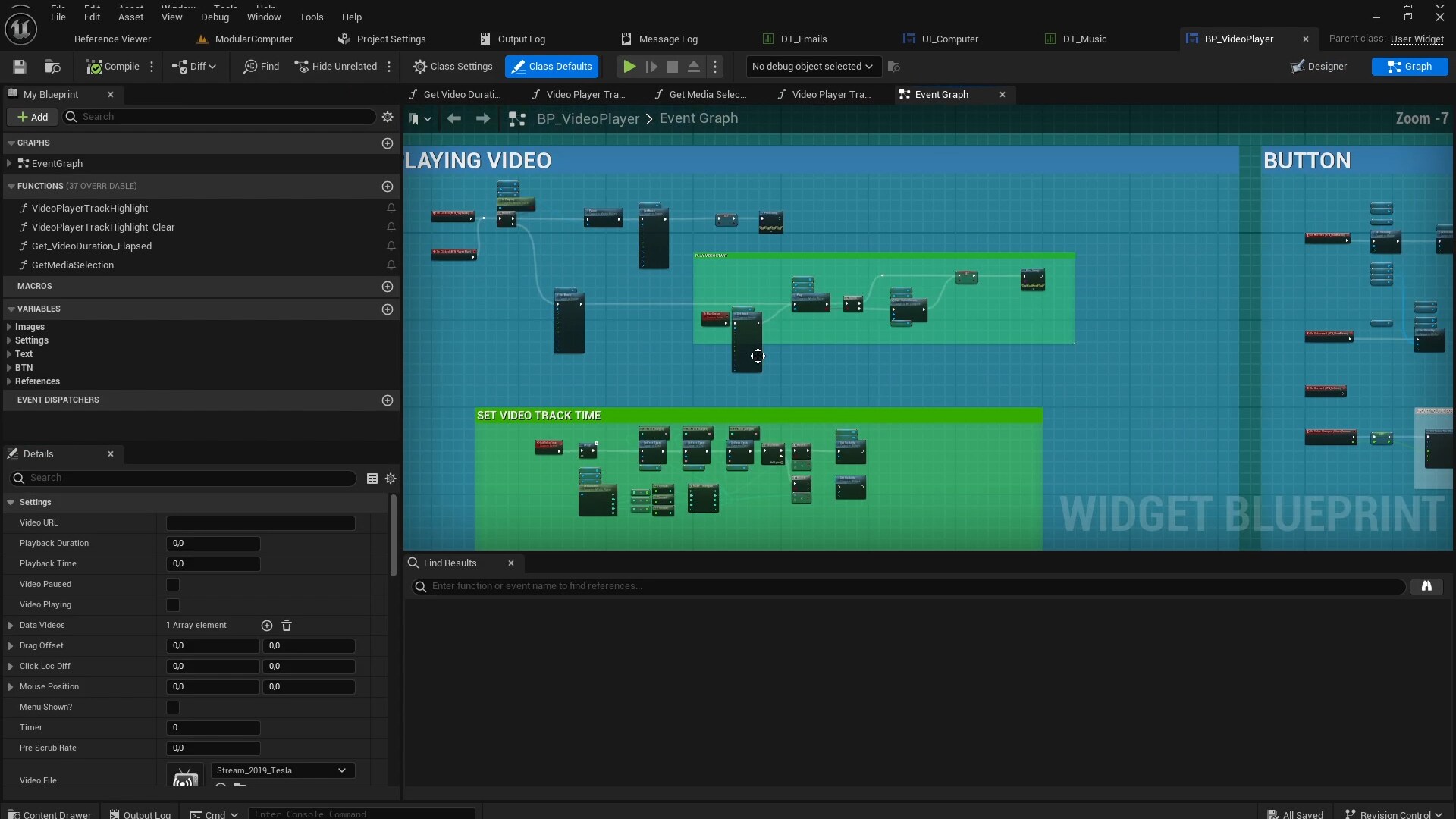Click the debug object locate icon
The image size is (1456, 819).
click(894, 67)
